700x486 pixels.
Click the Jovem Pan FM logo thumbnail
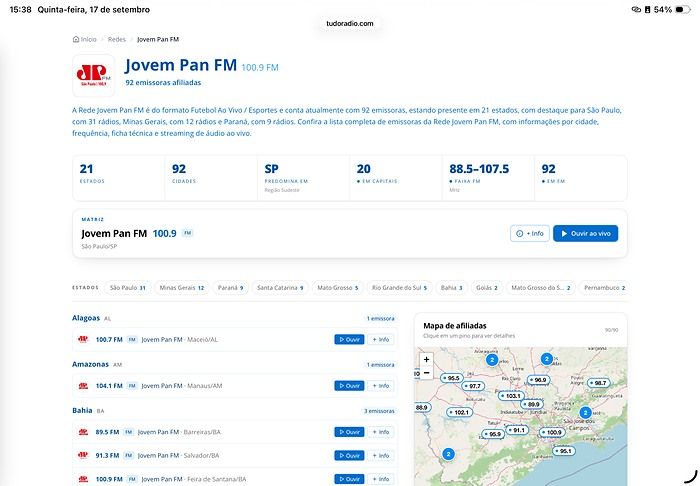pos(93,75)
